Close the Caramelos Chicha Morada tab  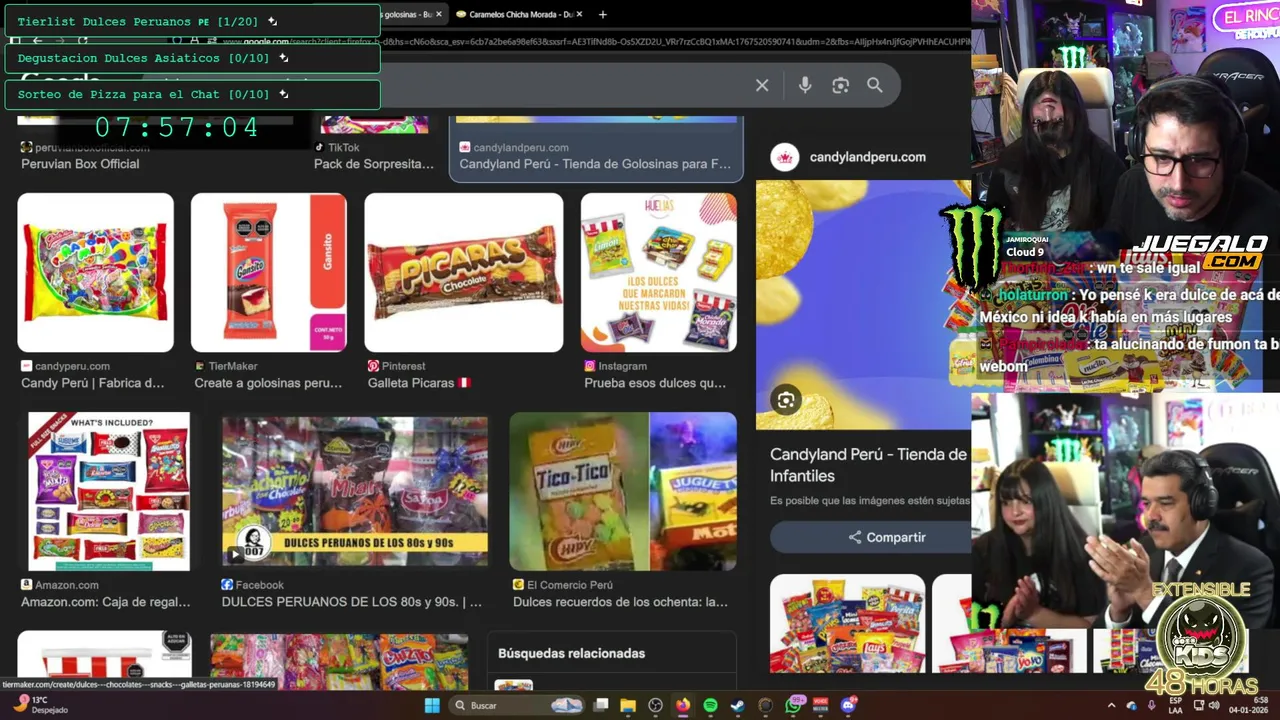[x=580, y=14]
